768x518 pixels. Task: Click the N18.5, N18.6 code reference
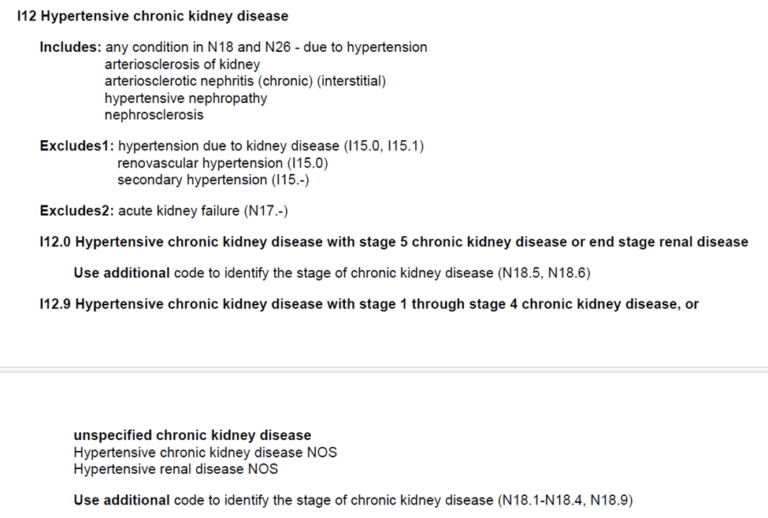coord(544,273)
